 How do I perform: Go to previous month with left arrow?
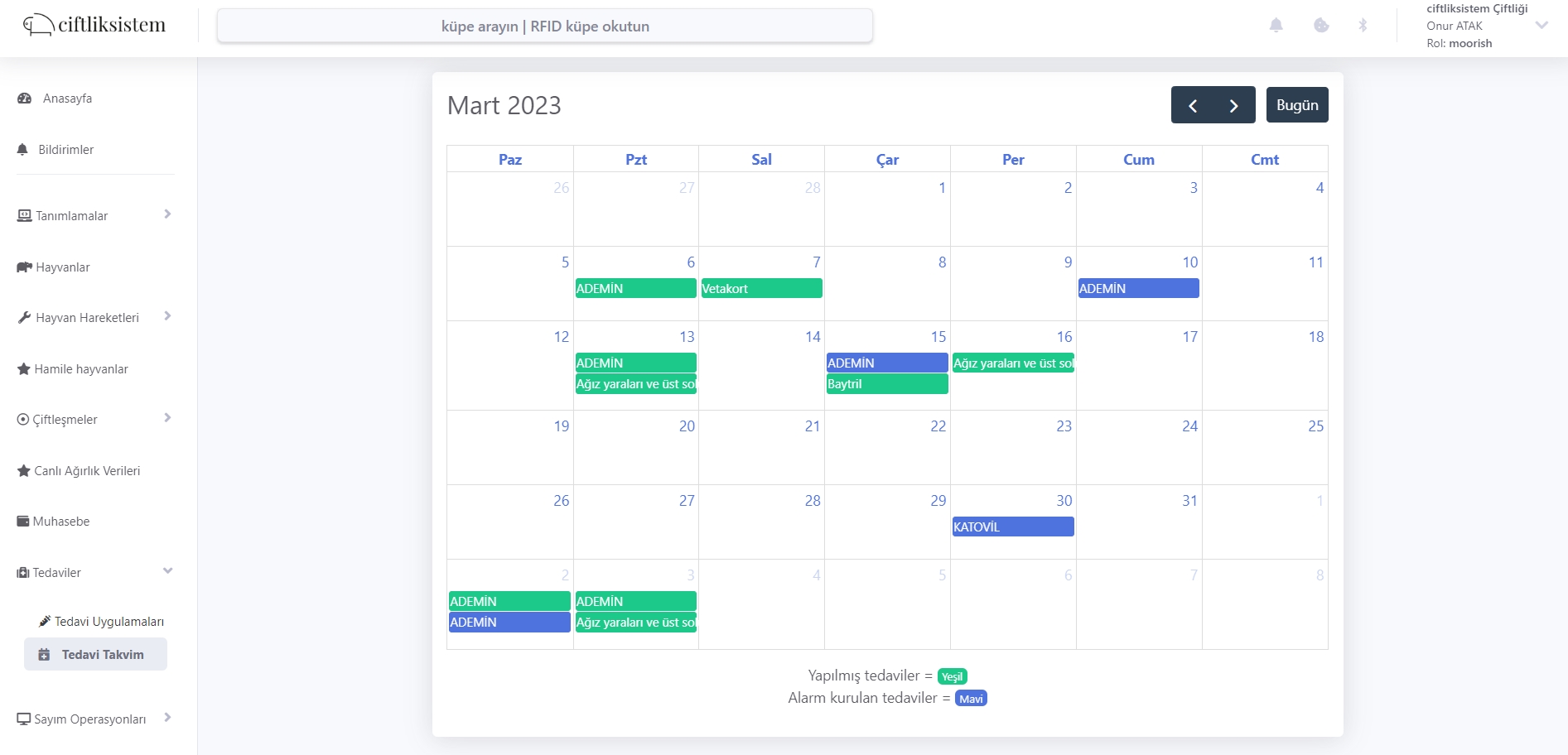(1193, 105)
